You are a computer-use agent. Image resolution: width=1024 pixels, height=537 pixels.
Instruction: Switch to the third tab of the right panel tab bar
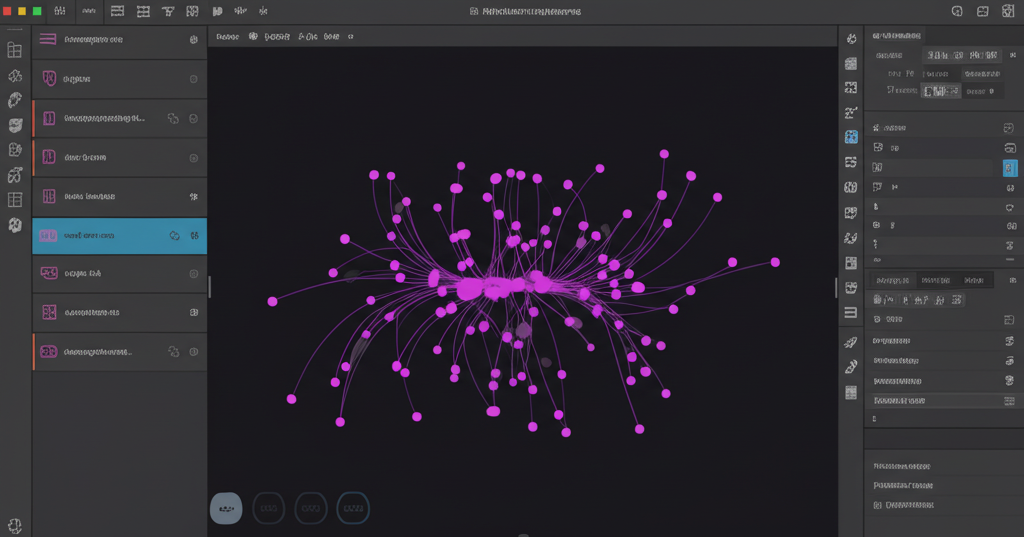pos(974,280)
